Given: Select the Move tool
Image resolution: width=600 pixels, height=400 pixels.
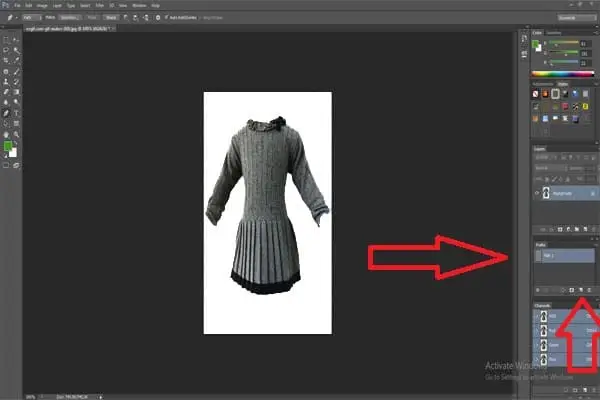Looking at the screenshot, I should pyautogui.click(x=16, y=40).
